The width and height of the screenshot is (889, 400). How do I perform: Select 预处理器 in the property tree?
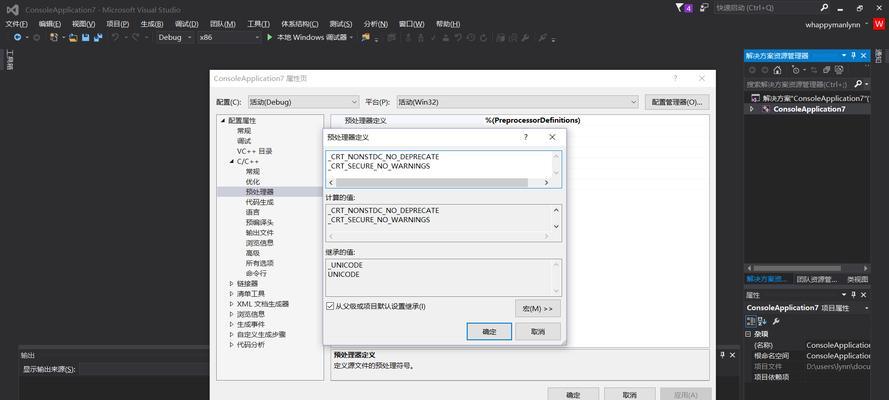click(260, 192)
